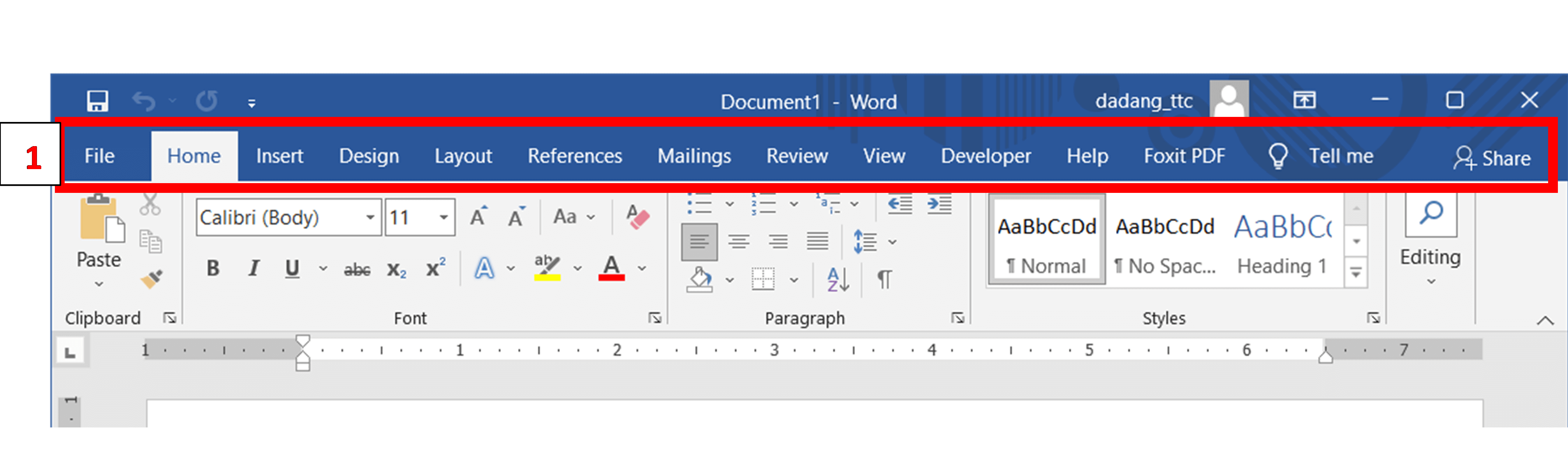The image size is (1568, 459).
Task: Open the Mailings ribbon tab
Action: (694, 156)
